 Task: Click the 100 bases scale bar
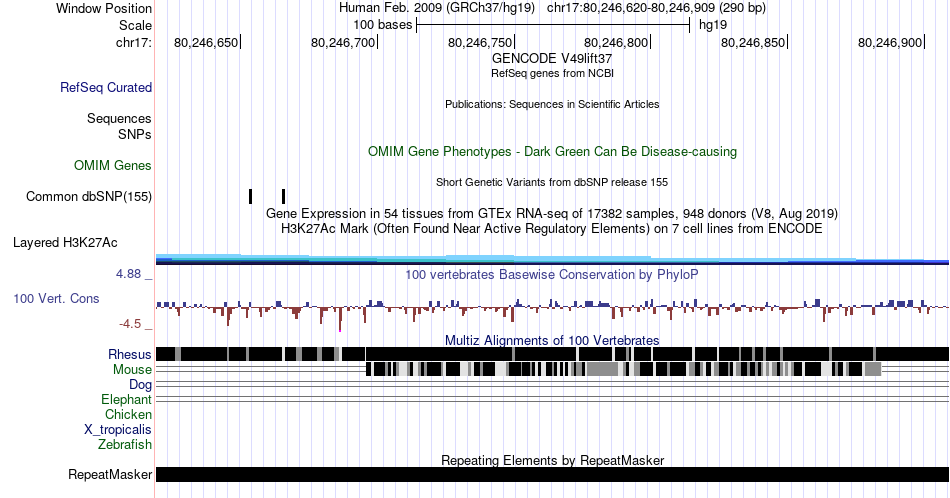tap(553, 25)
